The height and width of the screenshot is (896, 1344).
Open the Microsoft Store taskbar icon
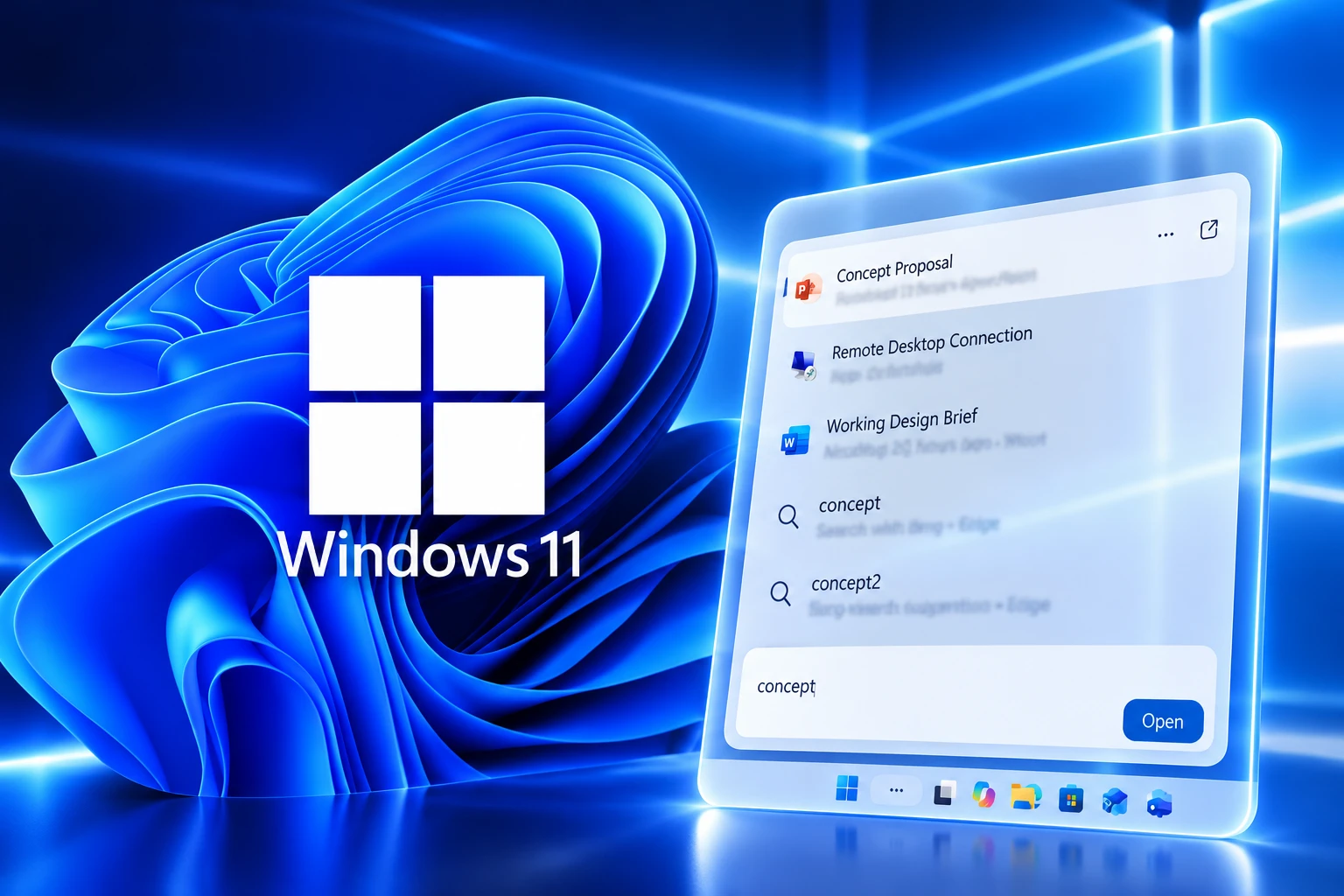pyautogui.click(x=1070, y=799)
